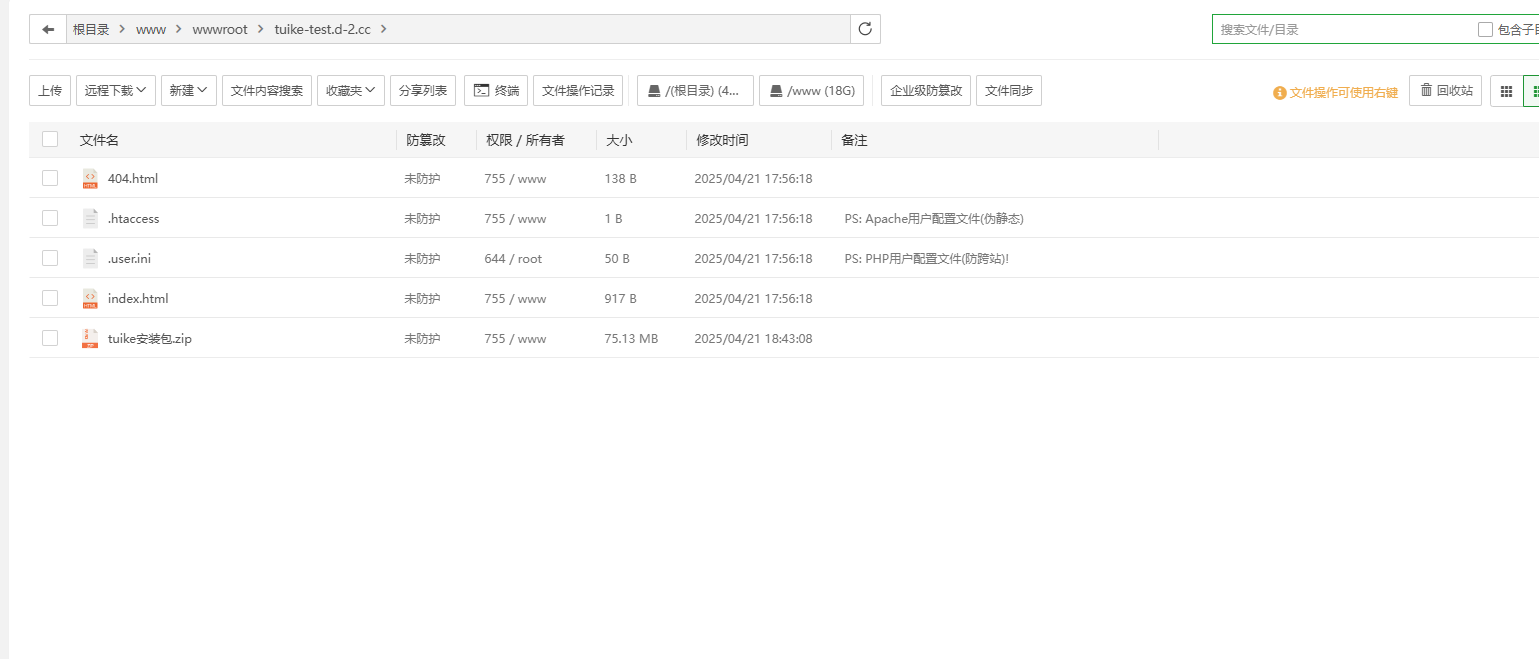This screenshot has width=1539, height=659.
Task: Toggle the select-all files checkbox
Action: [50, 140]
